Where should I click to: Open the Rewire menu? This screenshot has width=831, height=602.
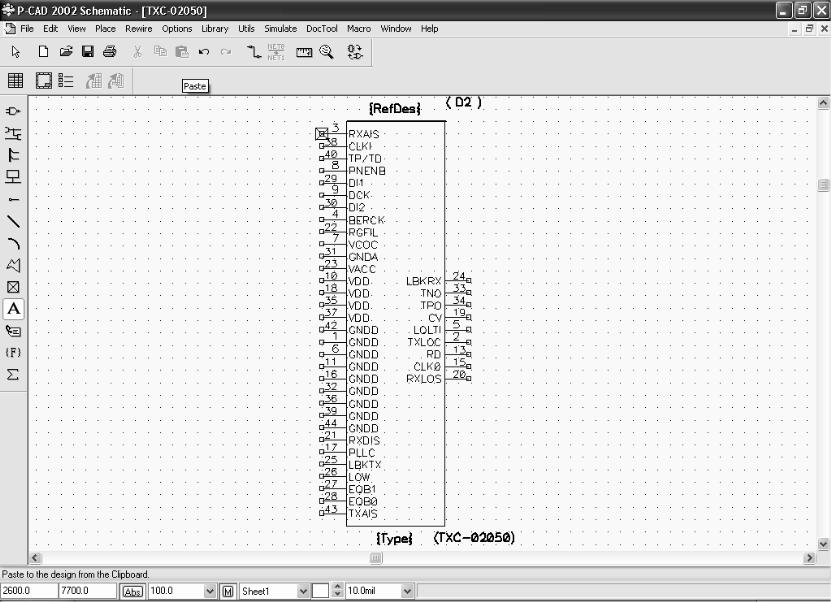[138, 29]
